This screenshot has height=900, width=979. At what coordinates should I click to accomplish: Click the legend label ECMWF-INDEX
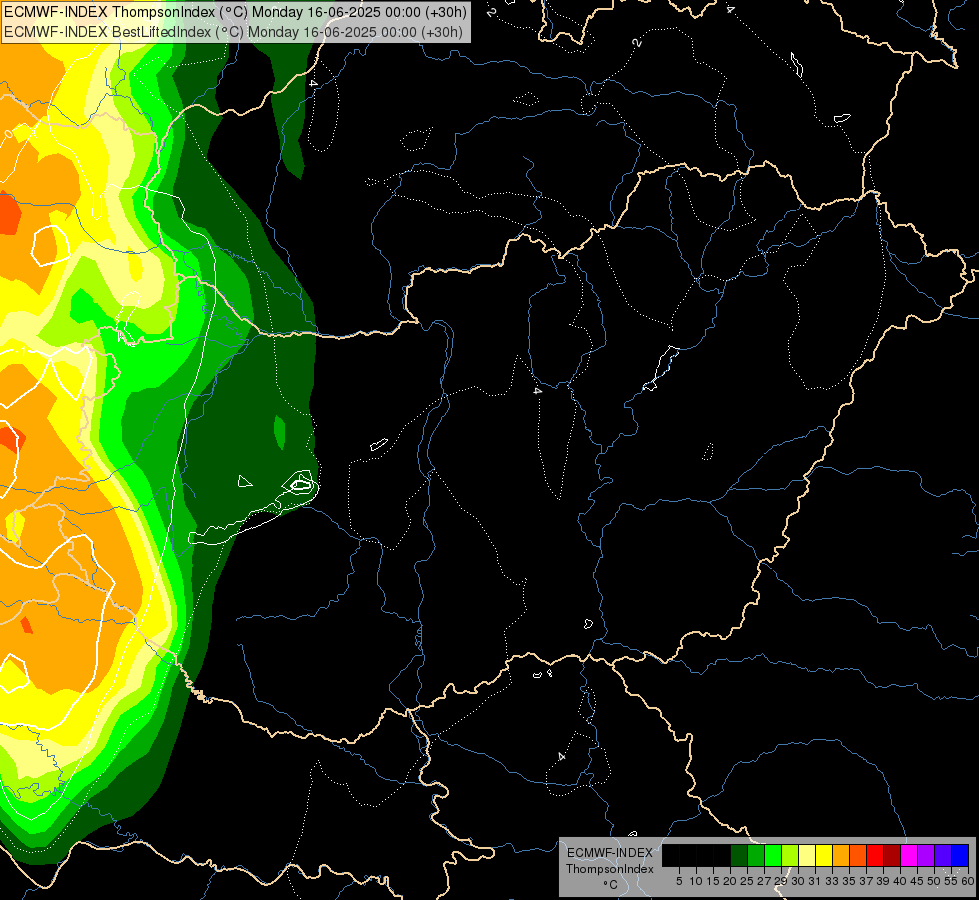coord(610,853)
